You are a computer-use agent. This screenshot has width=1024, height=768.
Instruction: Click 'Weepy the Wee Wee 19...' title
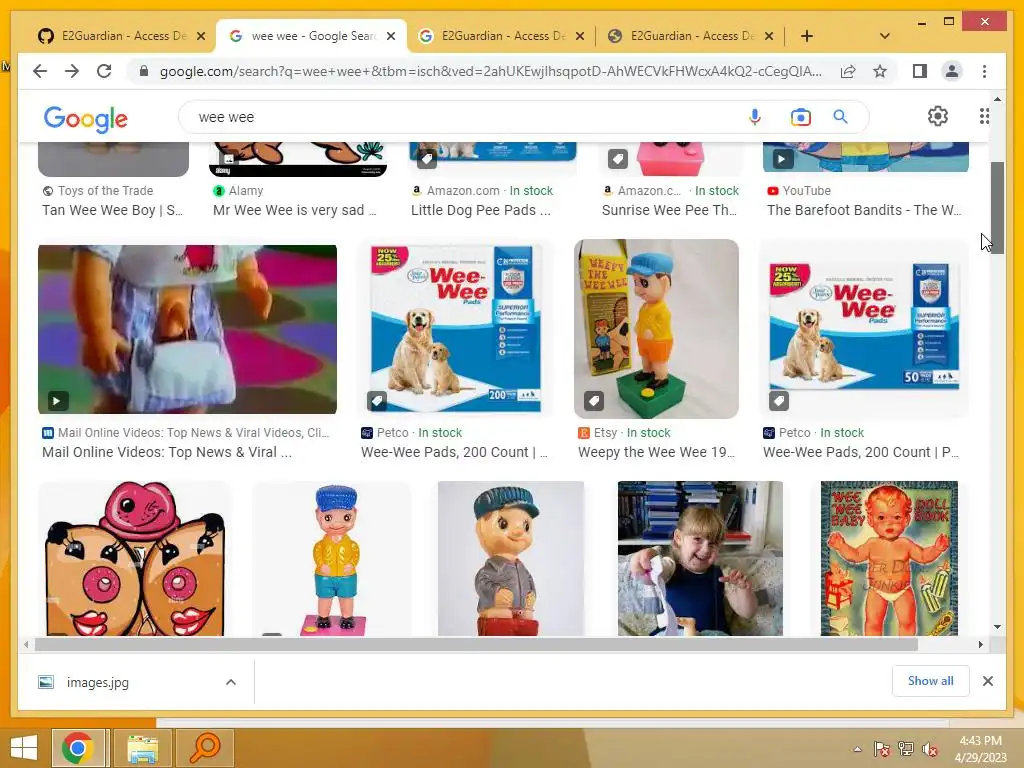[656, 452]
